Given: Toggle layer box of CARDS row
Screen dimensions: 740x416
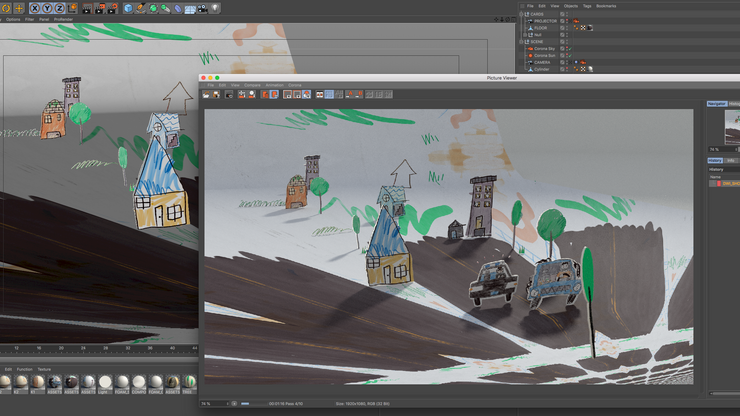Looking at the screenshot, I should [x=562, y=14].
